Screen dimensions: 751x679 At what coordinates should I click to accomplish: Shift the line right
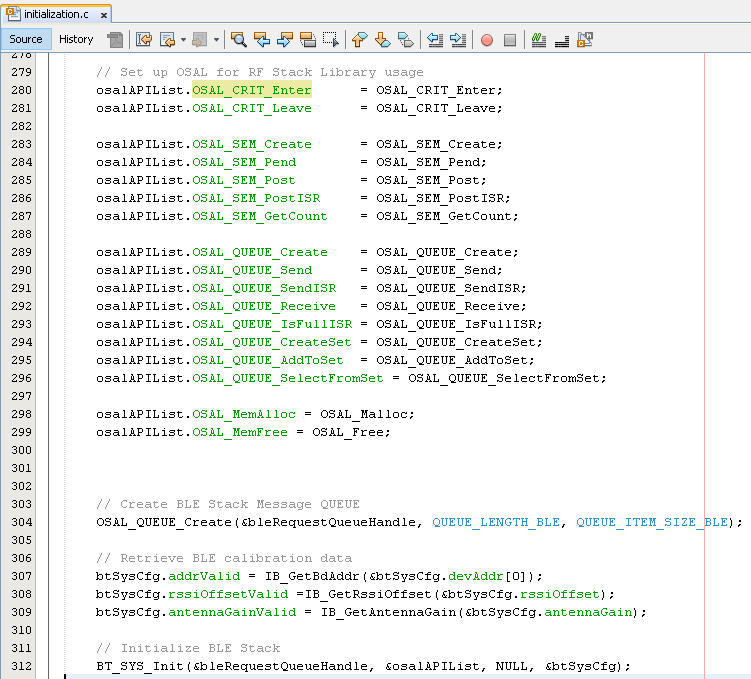pyautogui.click(x=458, y=40)
